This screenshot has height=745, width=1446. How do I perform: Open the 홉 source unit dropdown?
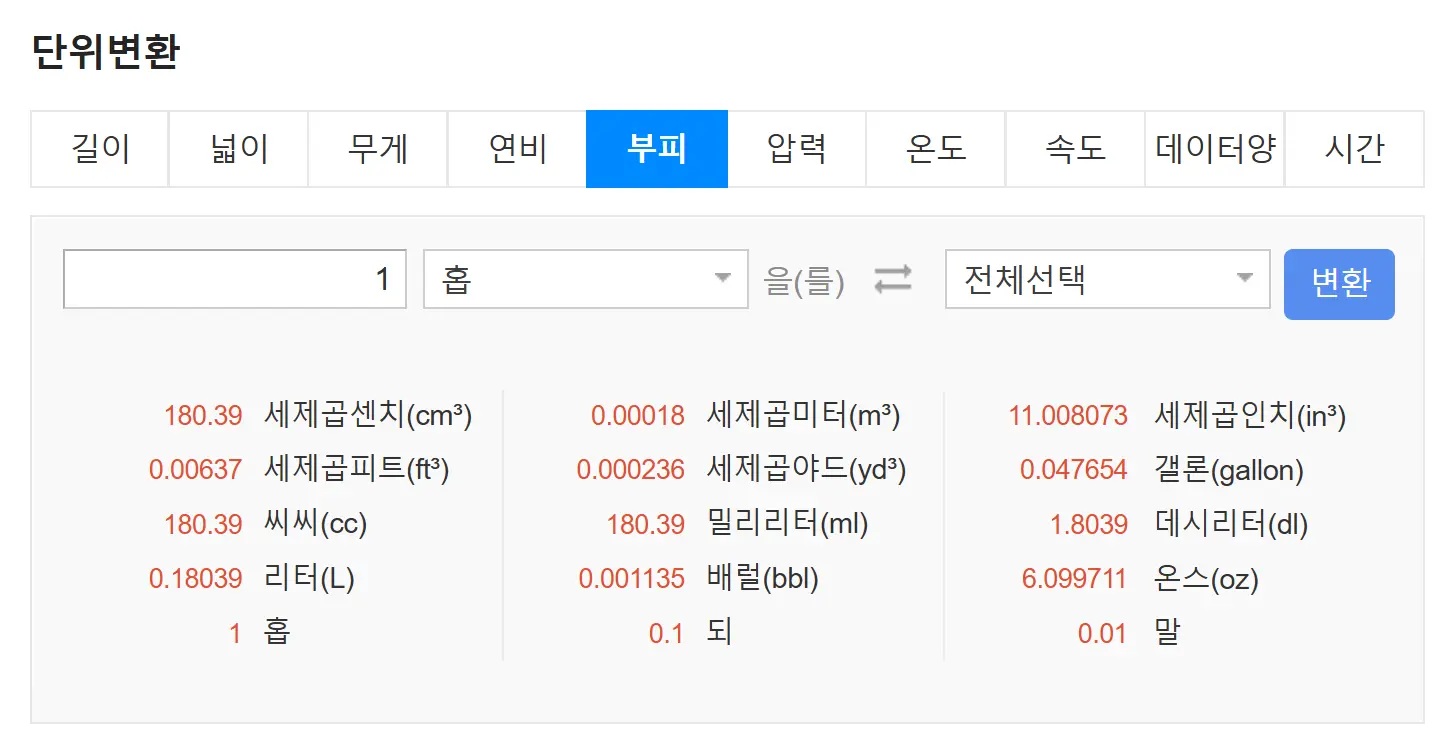coord(585,280)
